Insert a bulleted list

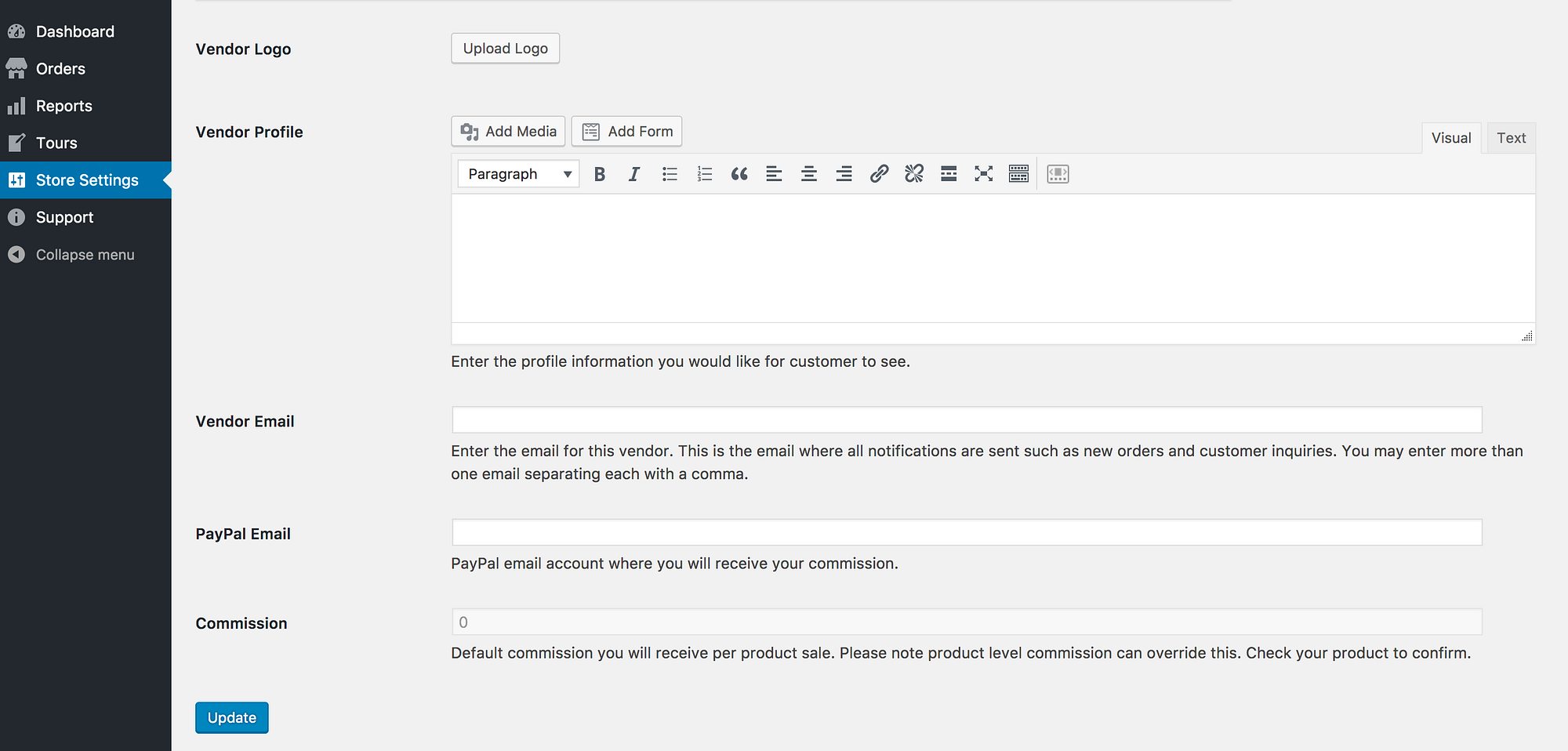point(670,174)
